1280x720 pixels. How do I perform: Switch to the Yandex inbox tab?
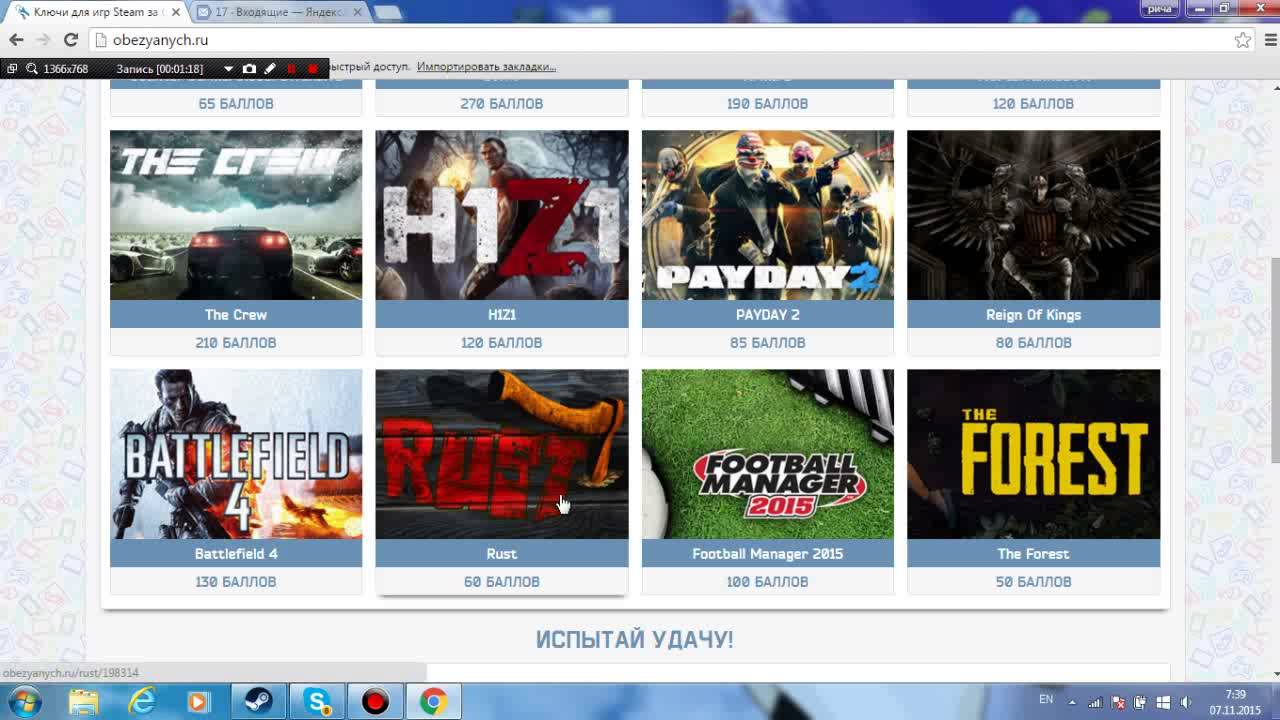click(x=281, y=12)
